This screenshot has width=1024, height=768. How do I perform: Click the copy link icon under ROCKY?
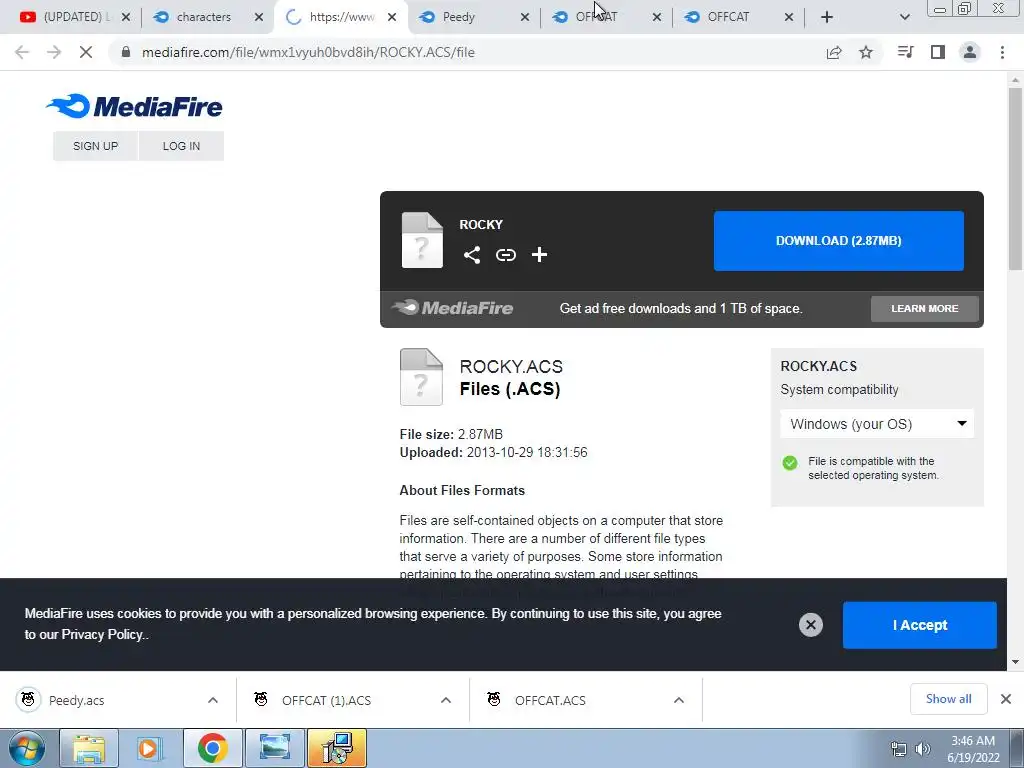(x=505, y=255)
